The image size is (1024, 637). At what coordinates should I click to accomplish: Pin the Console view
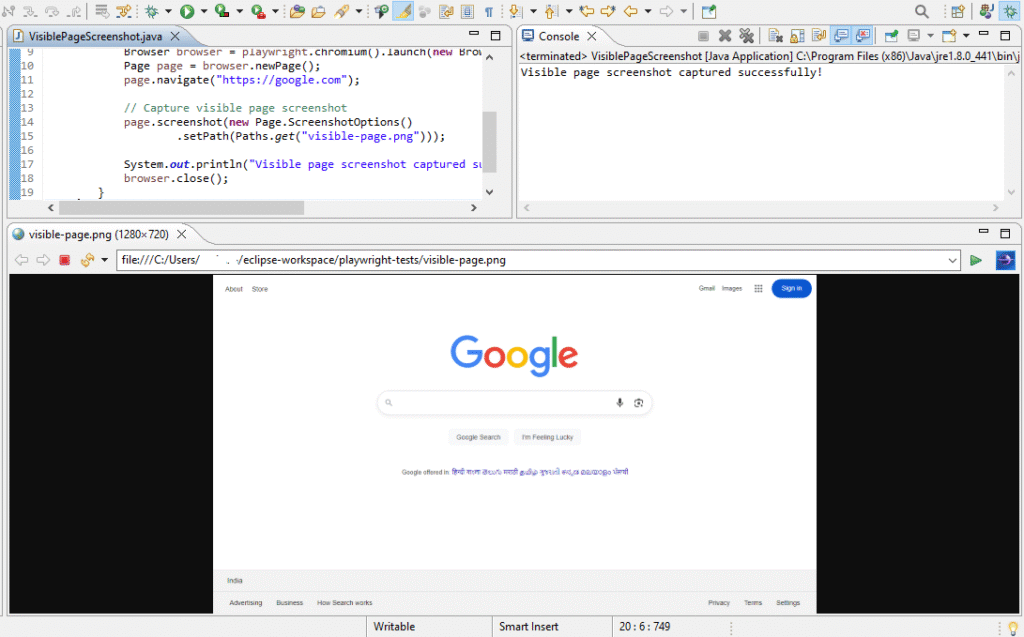pos(892,35)
